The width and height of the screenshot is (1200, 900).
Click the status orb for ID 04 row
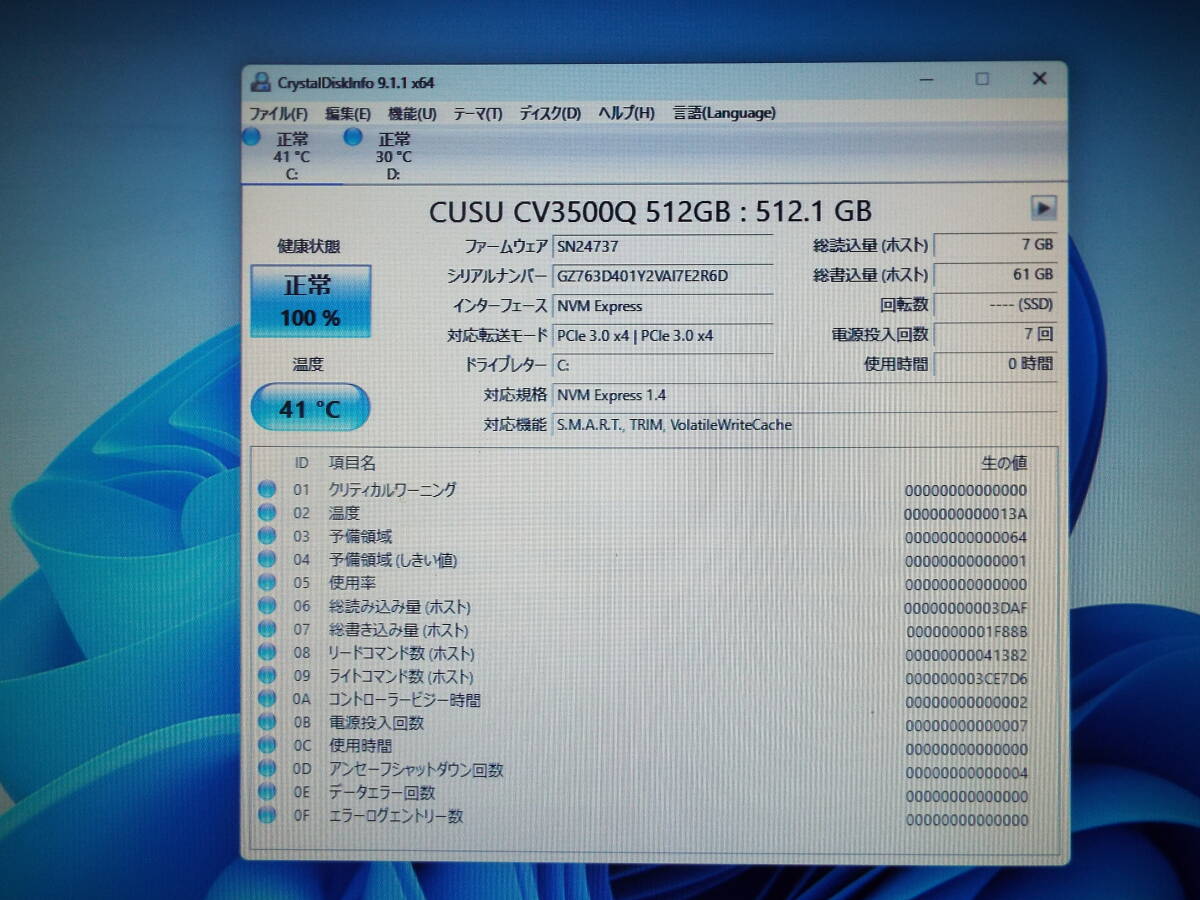pos(266,559)
